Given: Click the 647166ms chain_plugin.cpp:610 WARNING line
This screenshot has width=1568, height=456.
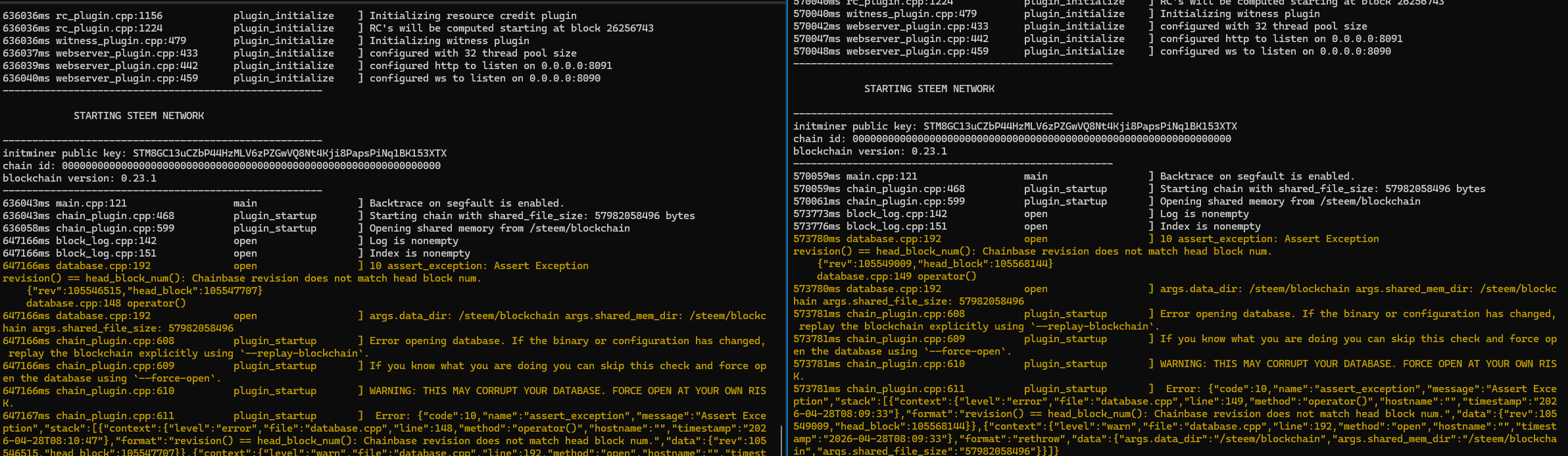Looking at the screenshot, I should pyautogui.click(x=384, y=397).
